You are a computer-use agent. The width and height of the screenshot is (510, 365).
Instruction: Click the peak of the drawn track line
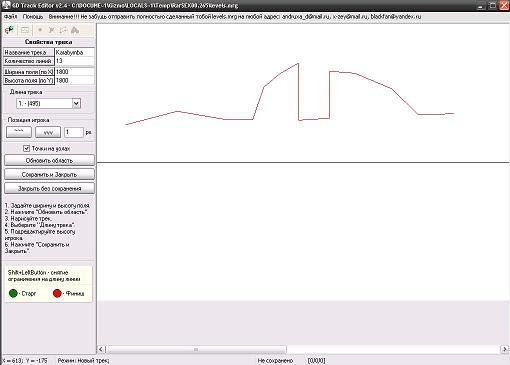click(x=298, y=63)
